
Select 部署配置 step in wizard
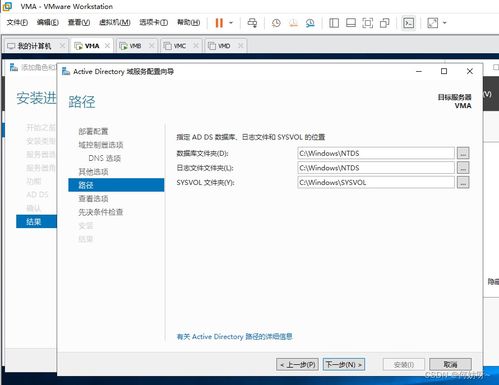click(93, 131)
